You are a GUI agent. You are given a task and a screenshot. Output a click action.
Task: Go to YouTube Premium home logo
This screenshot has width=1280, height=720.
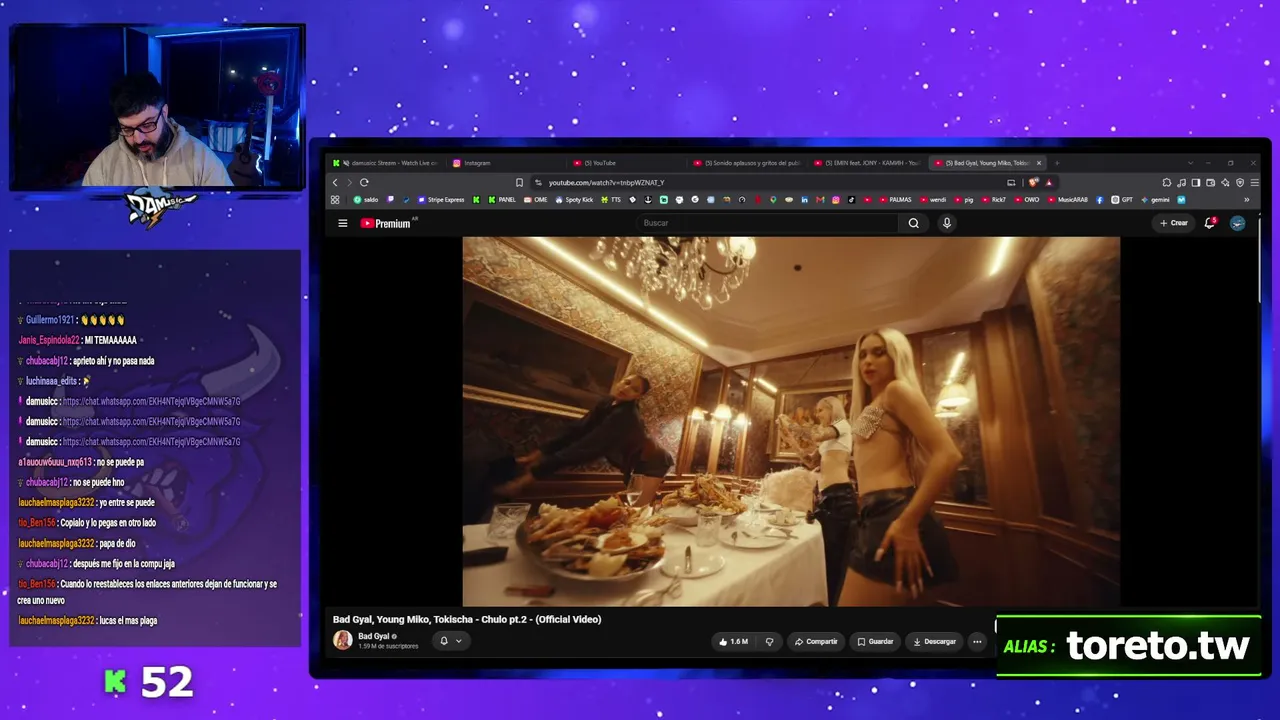tap(385, 223)
